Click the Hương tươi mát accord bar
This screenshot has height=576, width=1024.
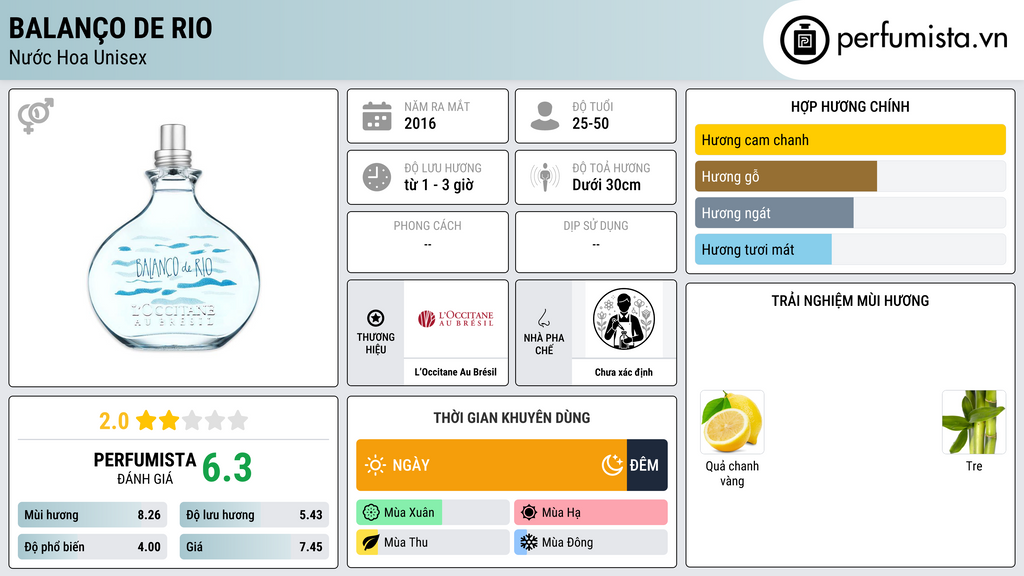(x=850, y=249)
